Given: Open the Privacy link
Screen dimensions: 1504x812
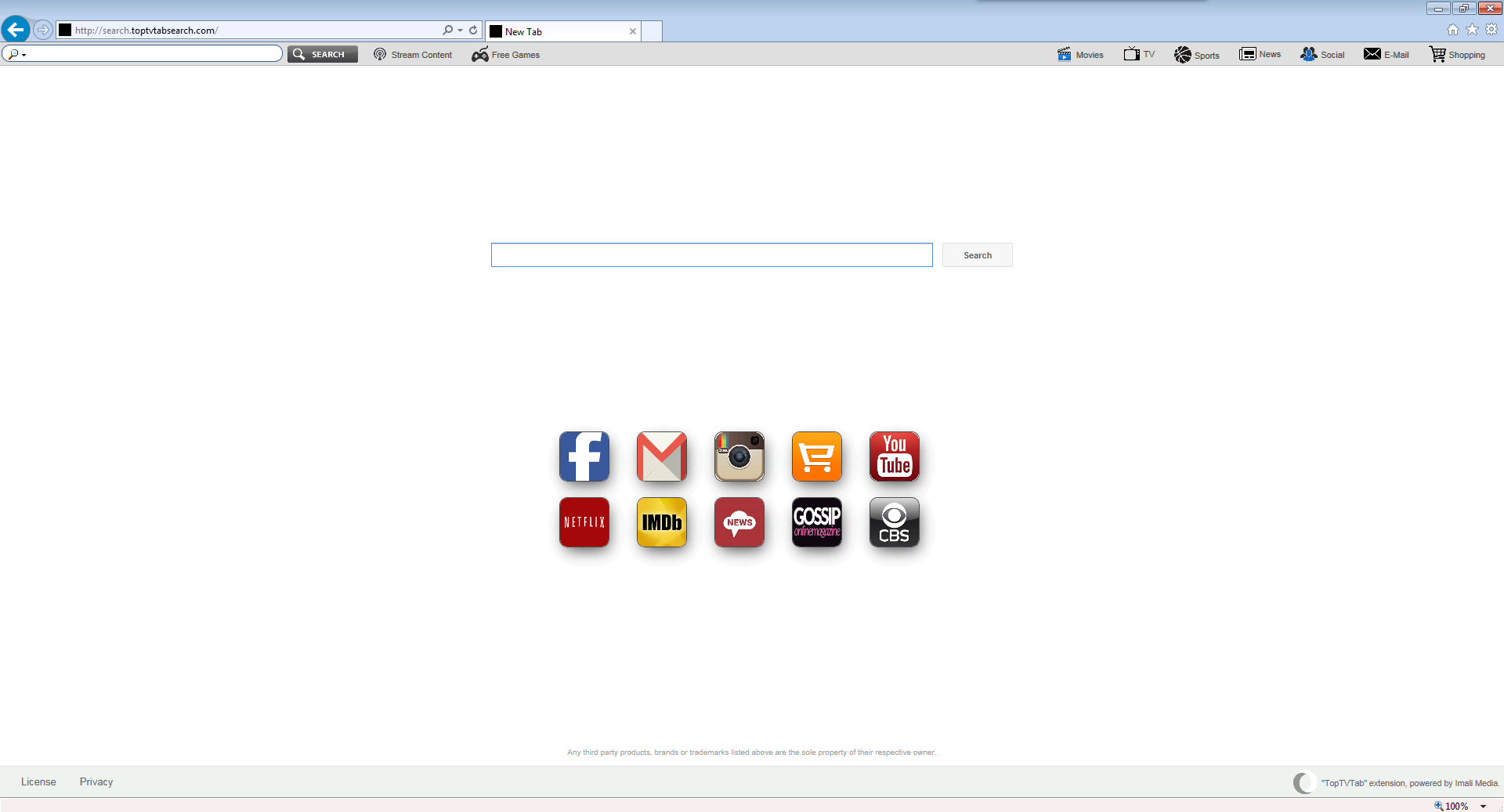Looking at the screenshot, I should click(96, 781).
